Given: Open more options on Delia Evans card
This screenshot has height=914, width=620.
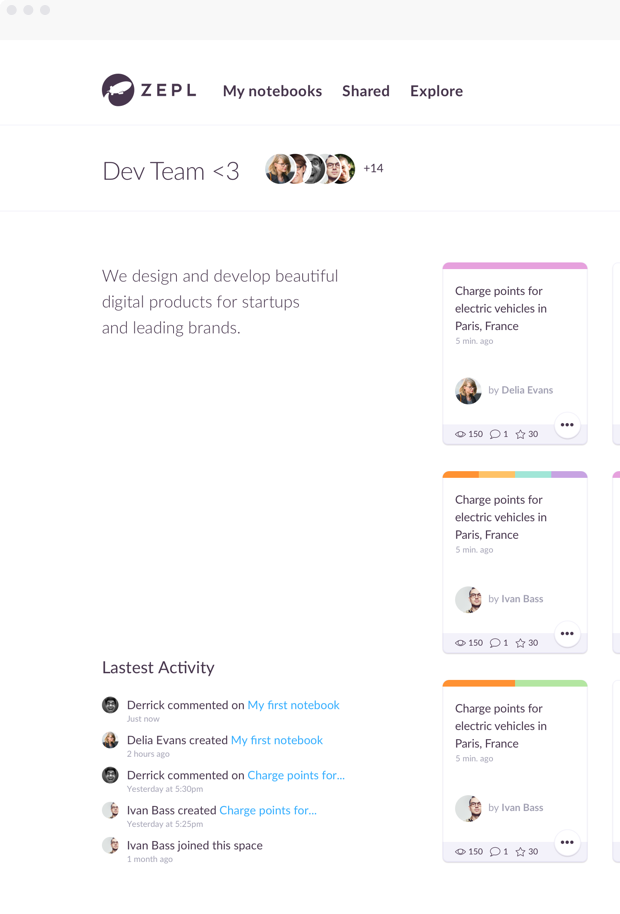Looking at the screenshot, I should click(567, 425).
